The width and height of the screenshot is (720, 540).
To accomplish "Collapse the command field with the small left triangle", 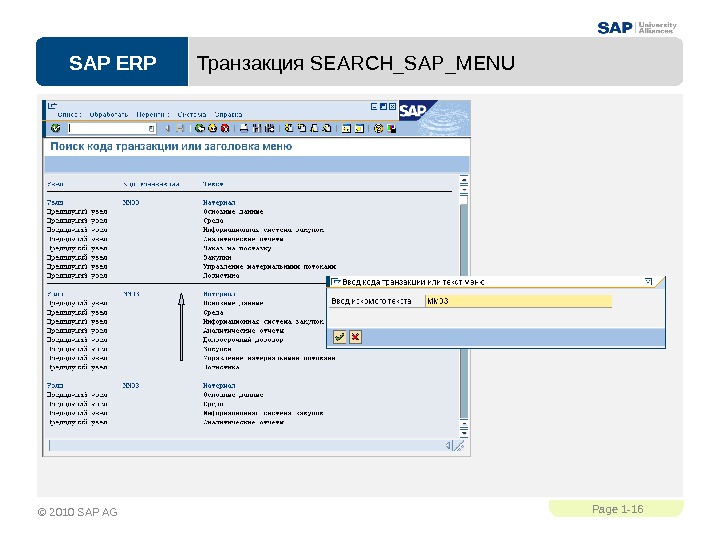I will point(168,128).
